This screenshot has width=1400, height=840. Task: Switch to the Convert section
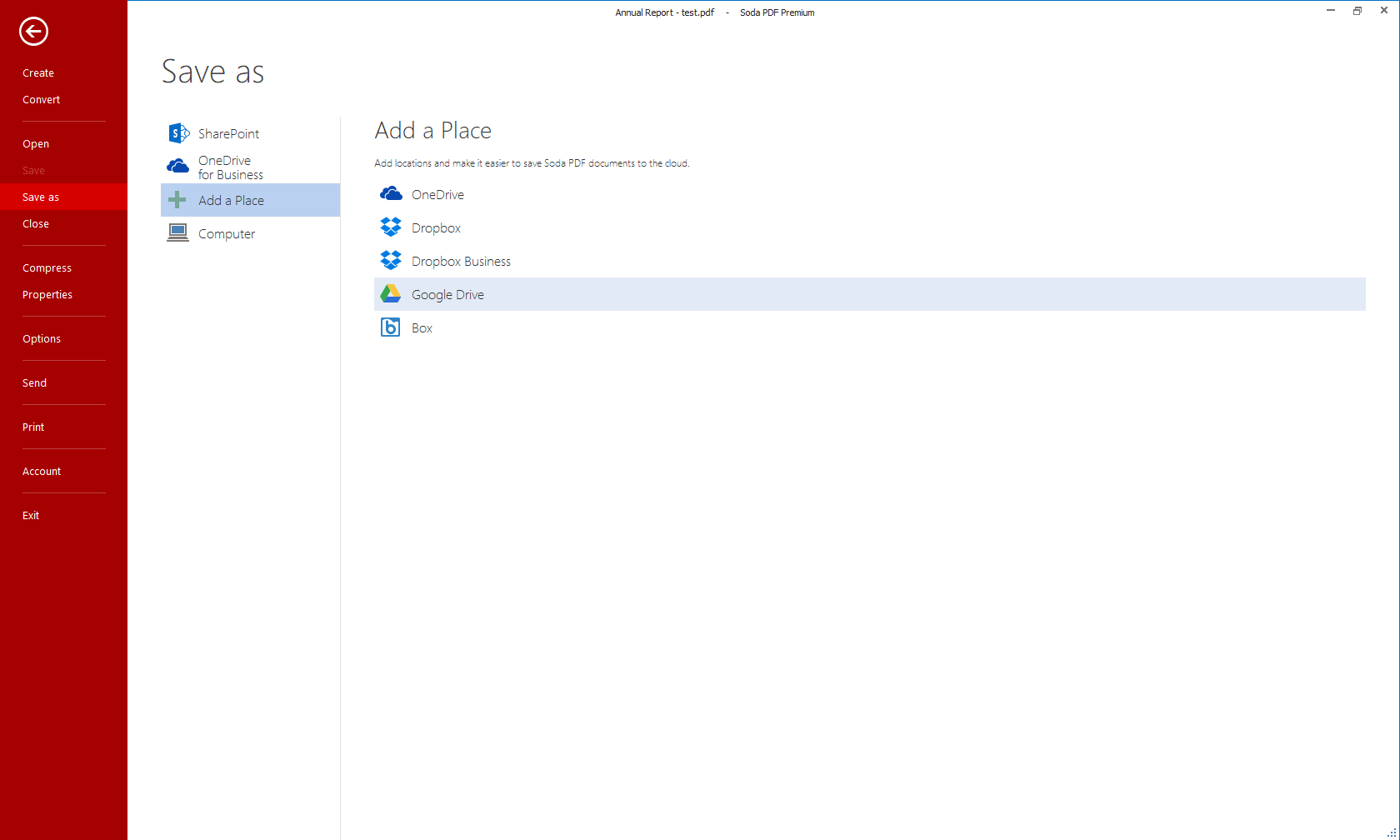(41, 99)
